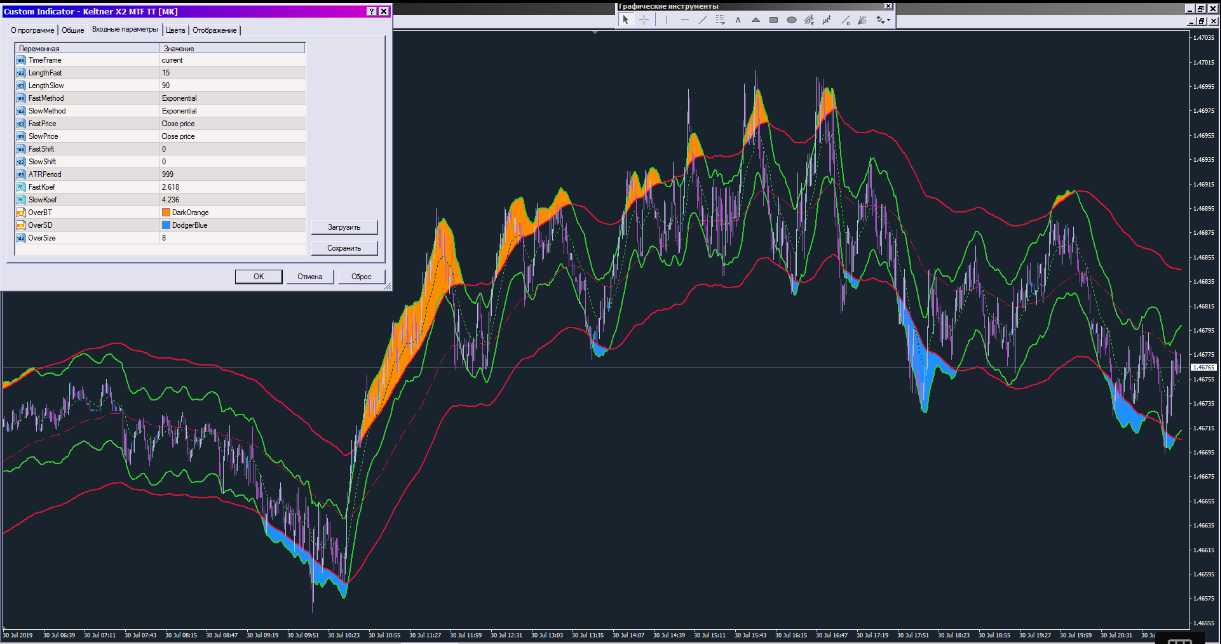Select the horizontal line tool
Screen dimensions: 1221x644
pos(684,19)
